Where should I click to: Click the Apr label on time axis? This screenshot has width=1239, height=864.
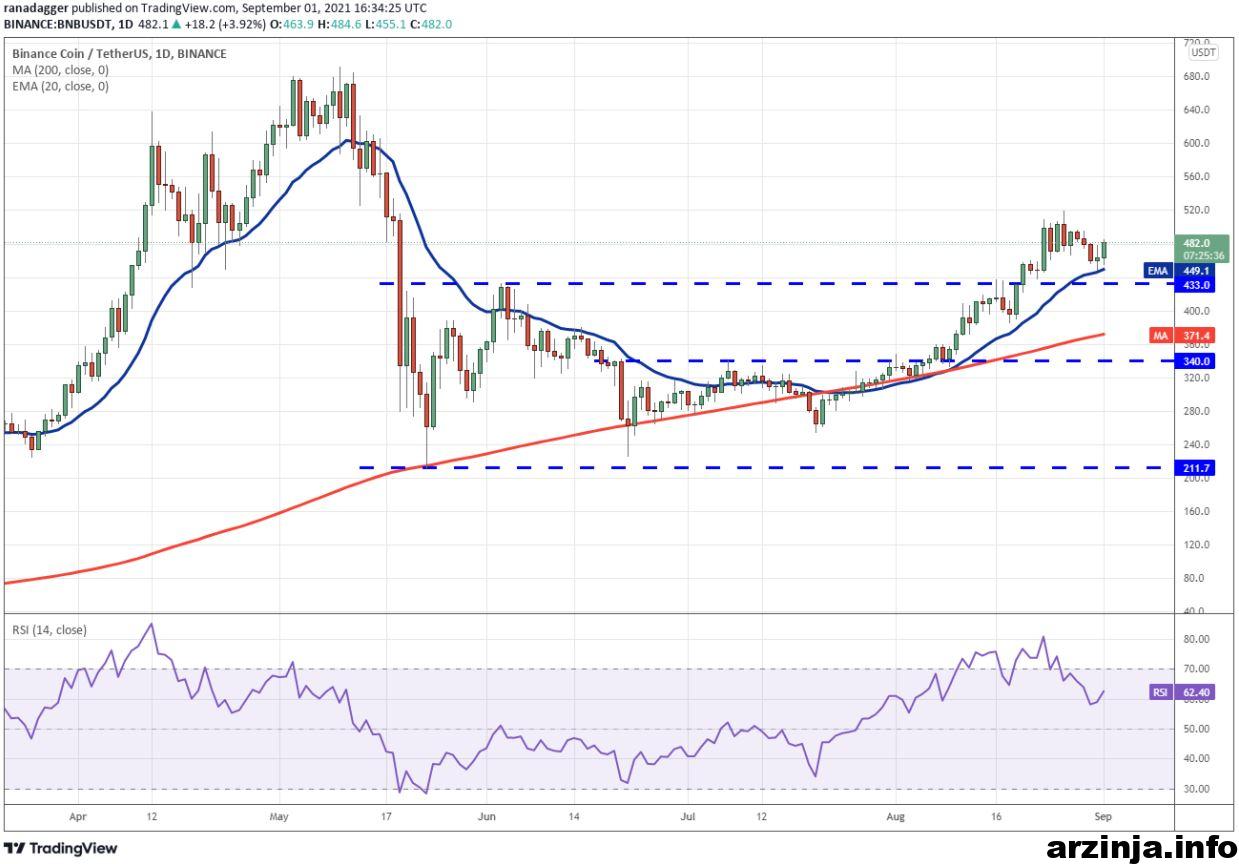pos(77,816)
